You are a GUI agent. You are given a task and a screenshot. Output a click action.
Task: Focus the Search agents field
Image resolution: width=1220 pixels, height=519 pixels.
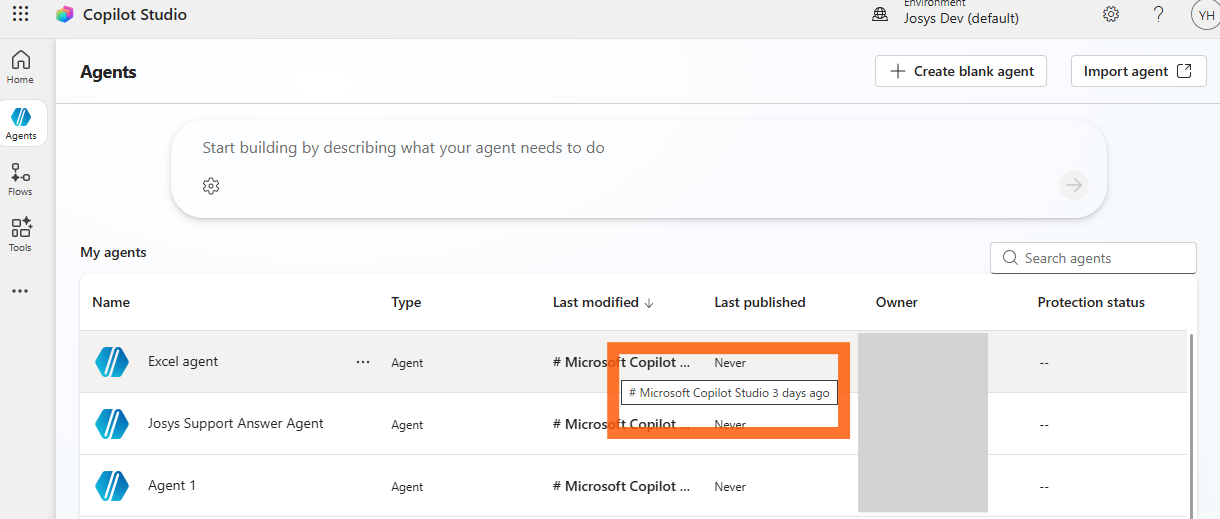1093,258
